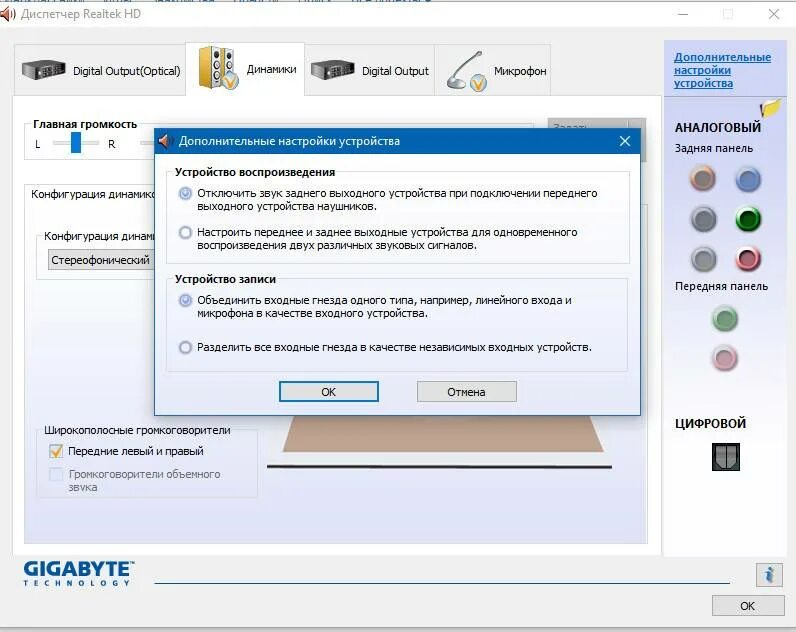
Task: Open connector settings via yellow folder icon
Action: (x=771, y=108)
